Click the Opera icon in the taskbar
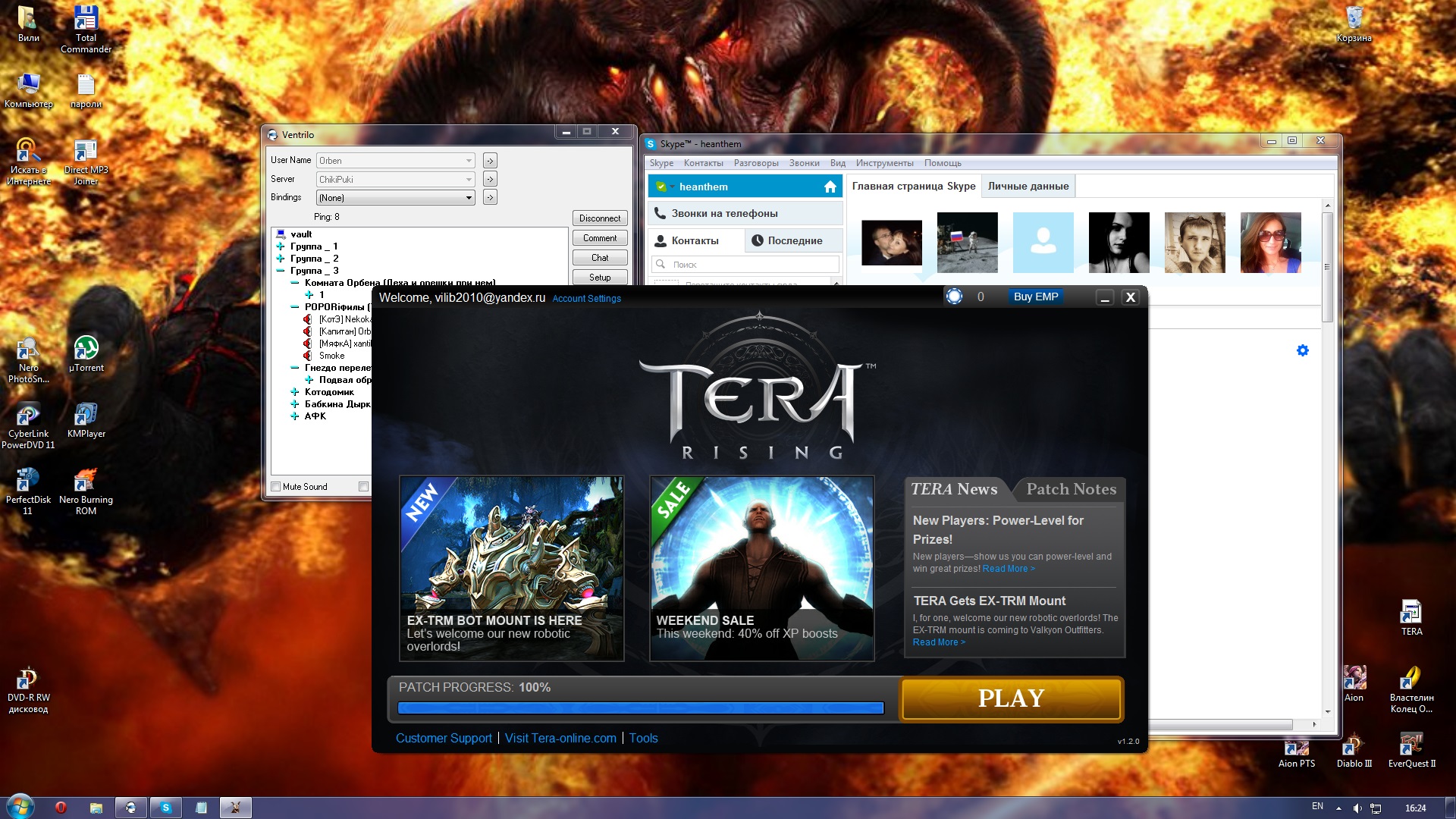Viewport: 1456px width, 819px height. [61, 808]
